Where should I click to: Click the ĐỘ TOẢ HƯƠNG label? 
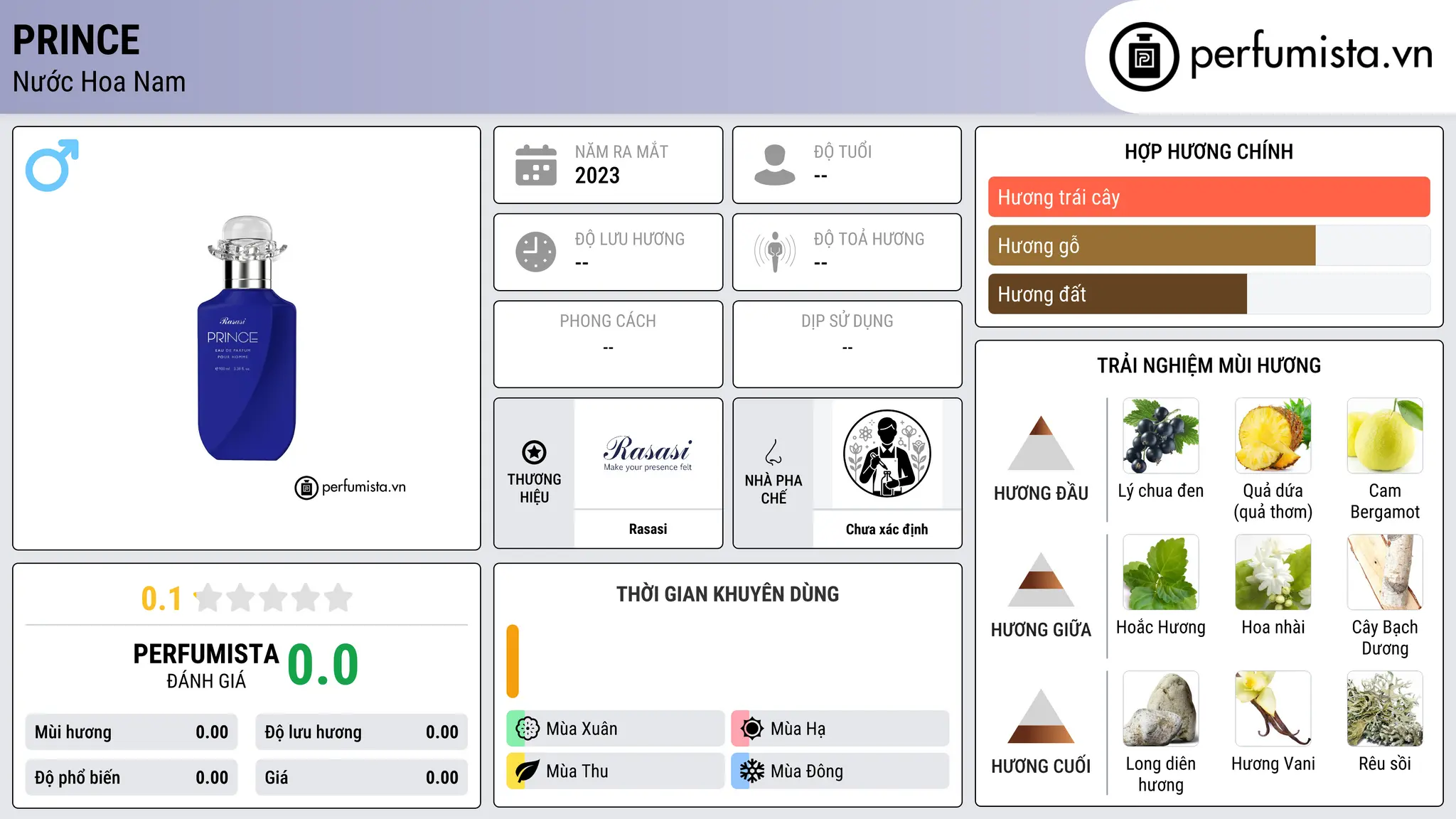pyautogui.click(x=869, y=239)
